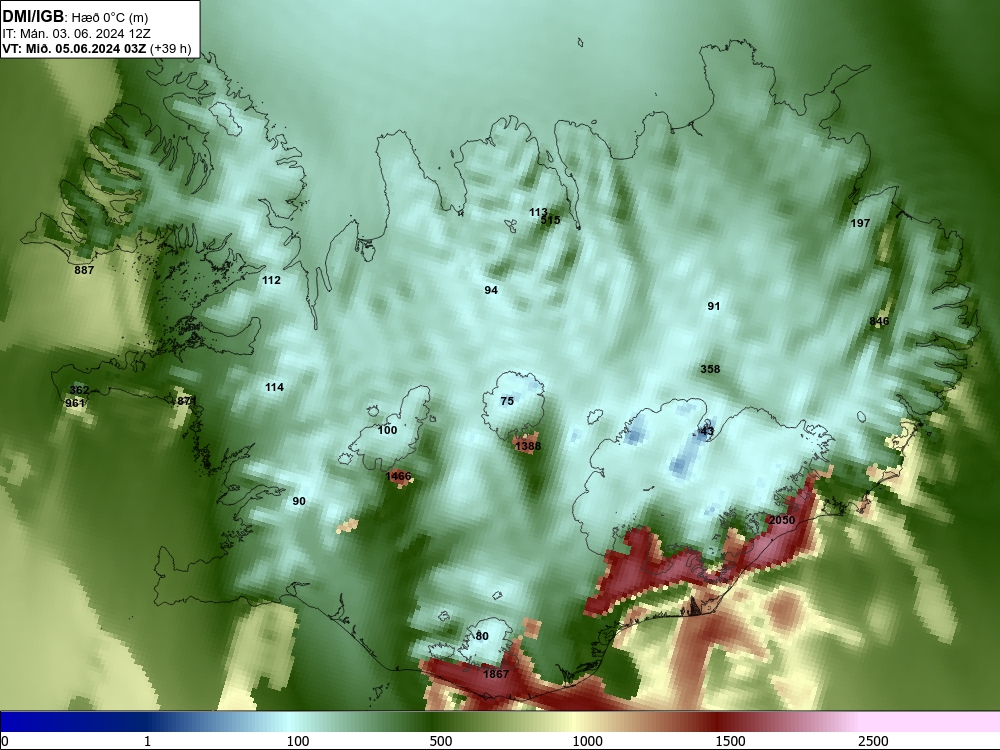Click the map value label '80'
Screen dimensions: 1000x750
482,636
